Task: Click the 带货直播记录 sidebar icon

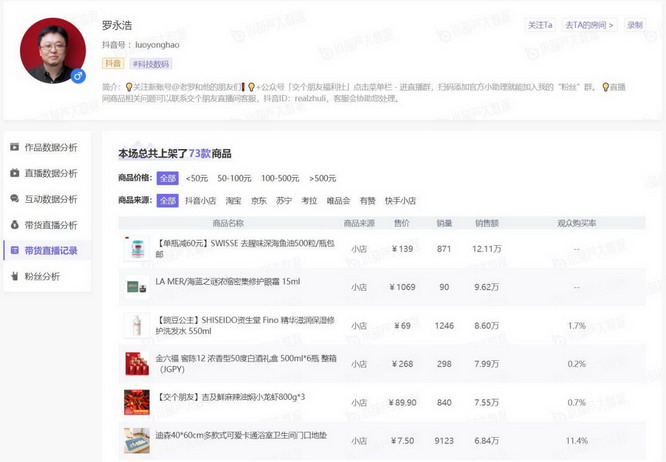Action: point(14,251)
